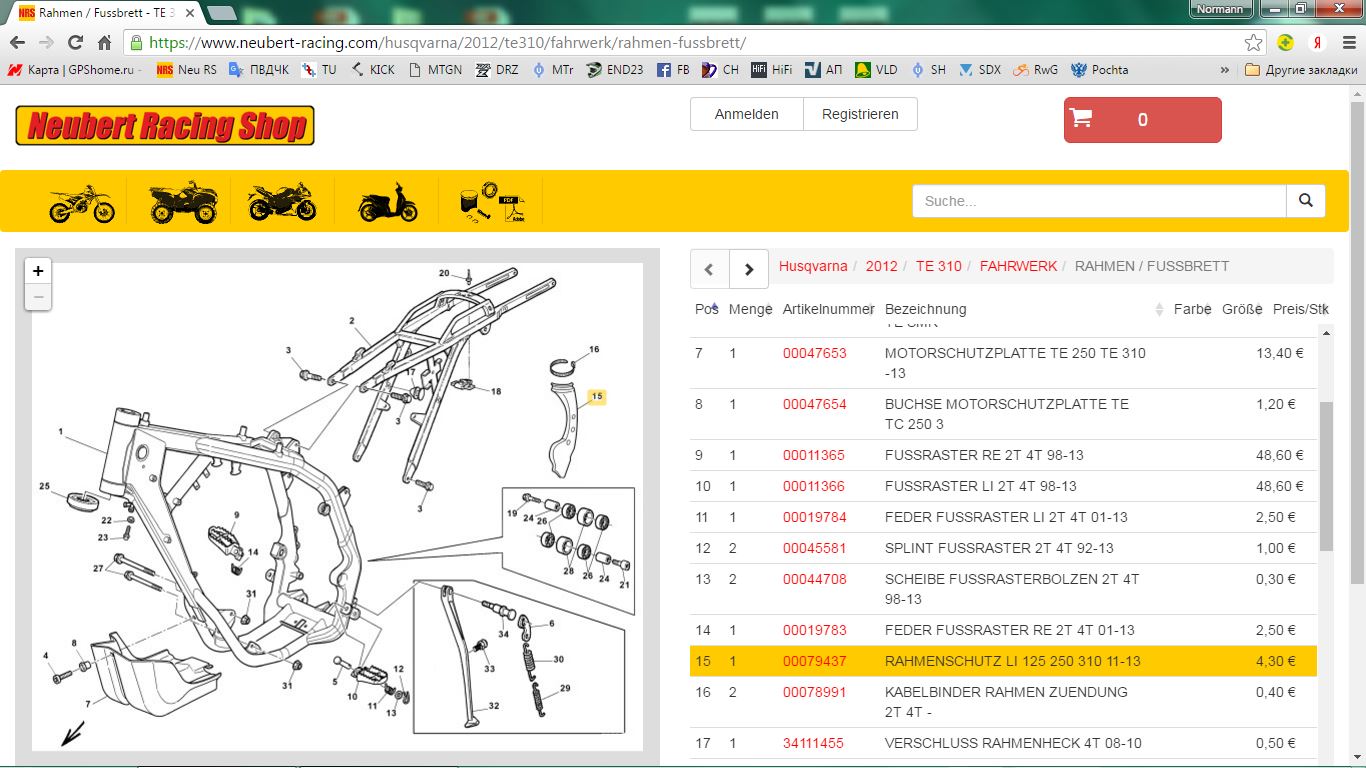Expand the hidden bookmarks overflow chevron

1225,70
